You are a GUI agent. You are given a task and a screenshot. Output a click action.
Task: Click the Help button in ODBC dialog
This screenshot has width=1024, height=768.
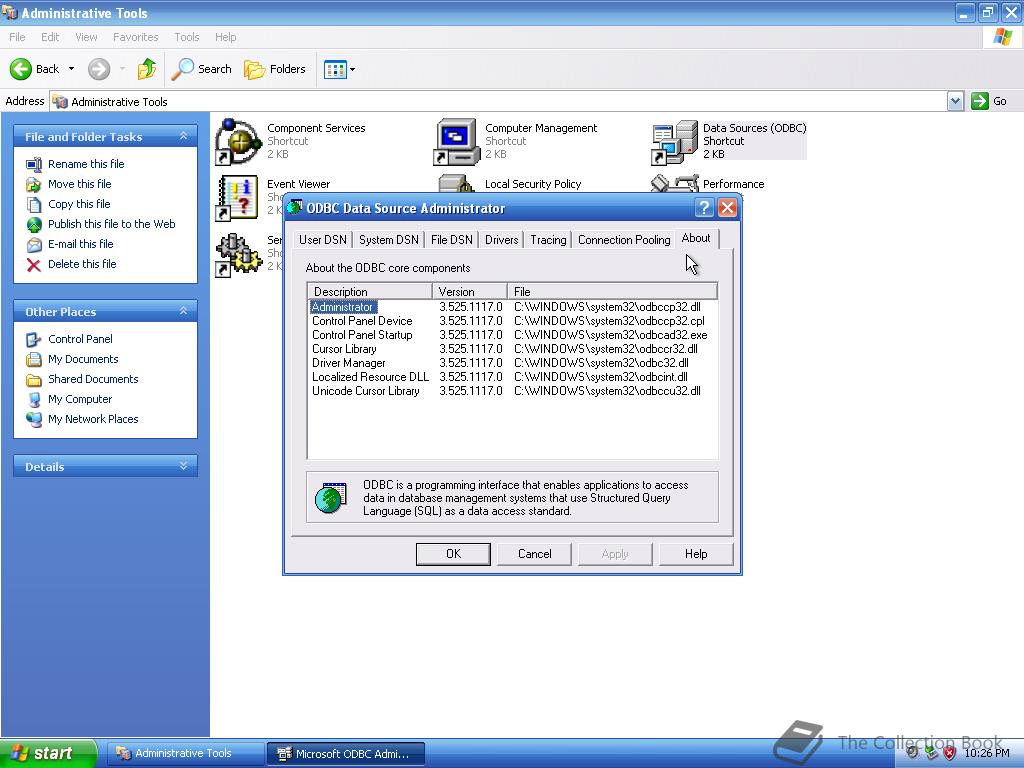click(x=696, y=554)
